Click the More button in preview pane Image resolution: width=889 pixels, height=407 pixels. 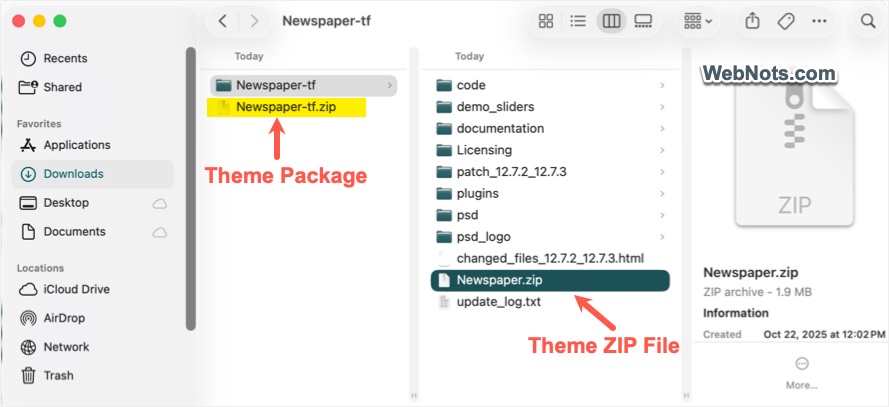click(802, 373)
